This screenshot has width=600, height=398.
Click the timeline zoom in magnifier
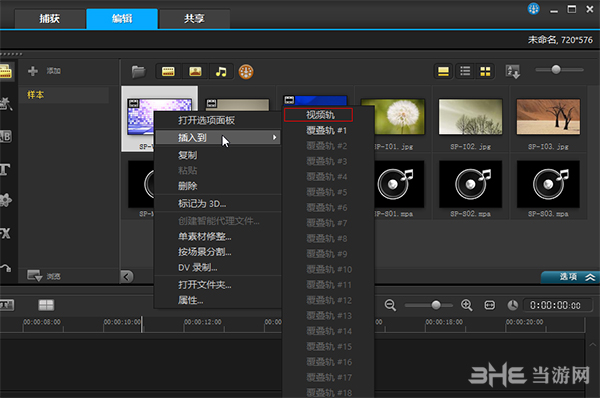[x=467, y=305]
